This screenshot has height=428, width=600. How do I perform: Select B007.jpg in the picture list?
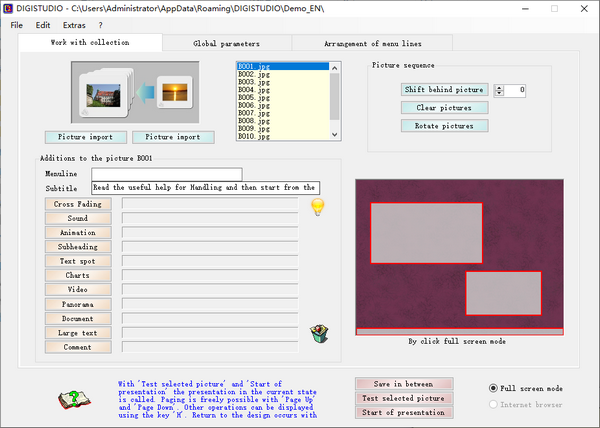coord(283,113)
